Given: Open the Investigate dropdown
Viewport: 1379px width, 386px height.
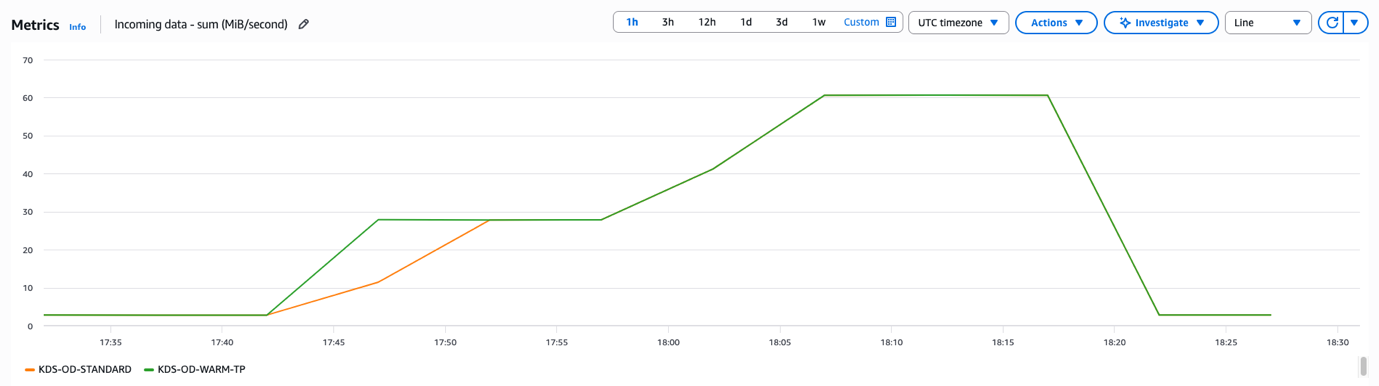Looking at the screenshot, I should (x=1161, y=22).
